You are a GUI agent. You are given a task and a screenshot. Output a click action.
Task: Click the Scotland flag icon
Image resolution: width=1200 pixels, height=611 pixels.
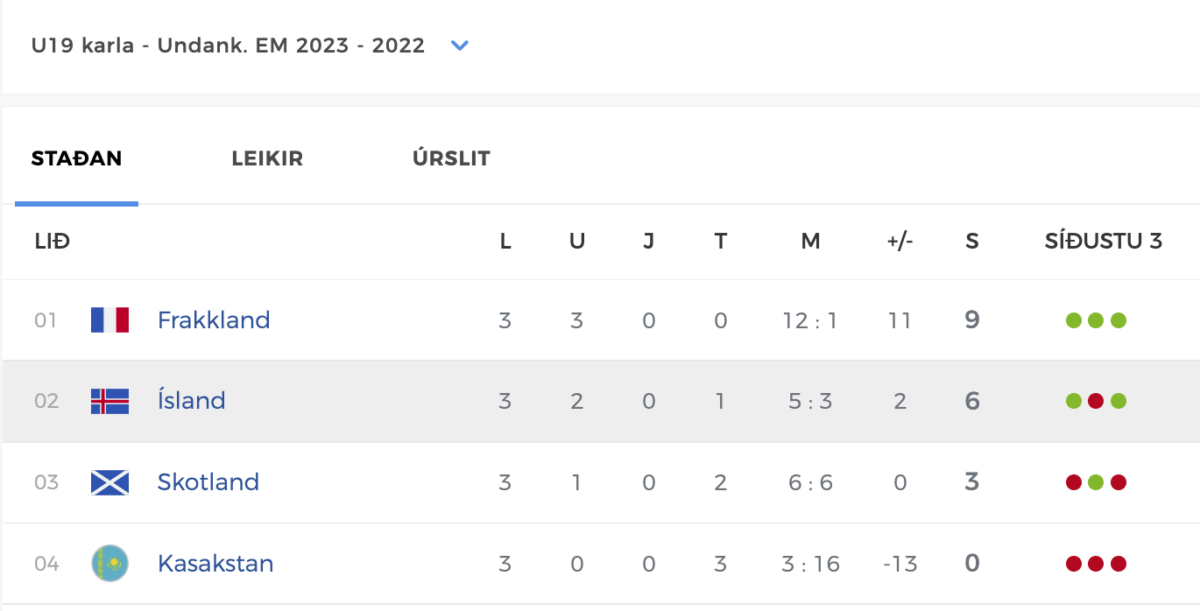(110, 482)
